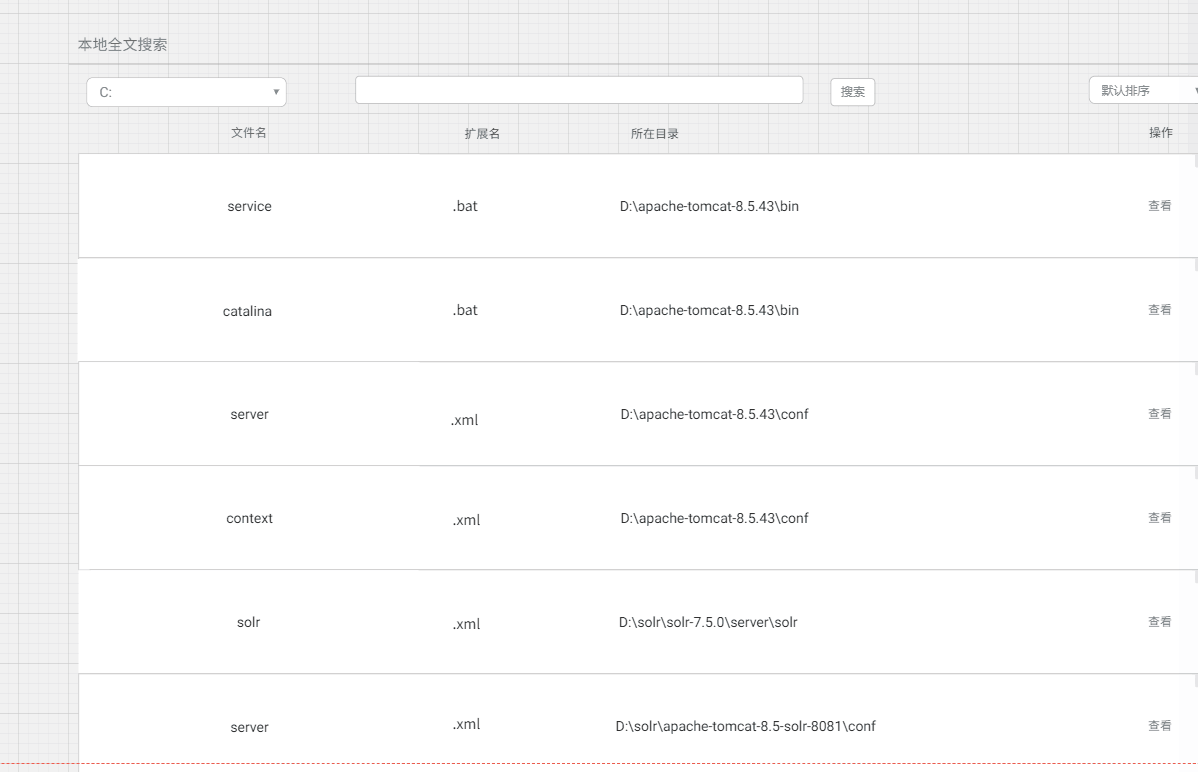Click 查看 for service.bat row
This screenshot has width=1198, height=772.
1159,206
